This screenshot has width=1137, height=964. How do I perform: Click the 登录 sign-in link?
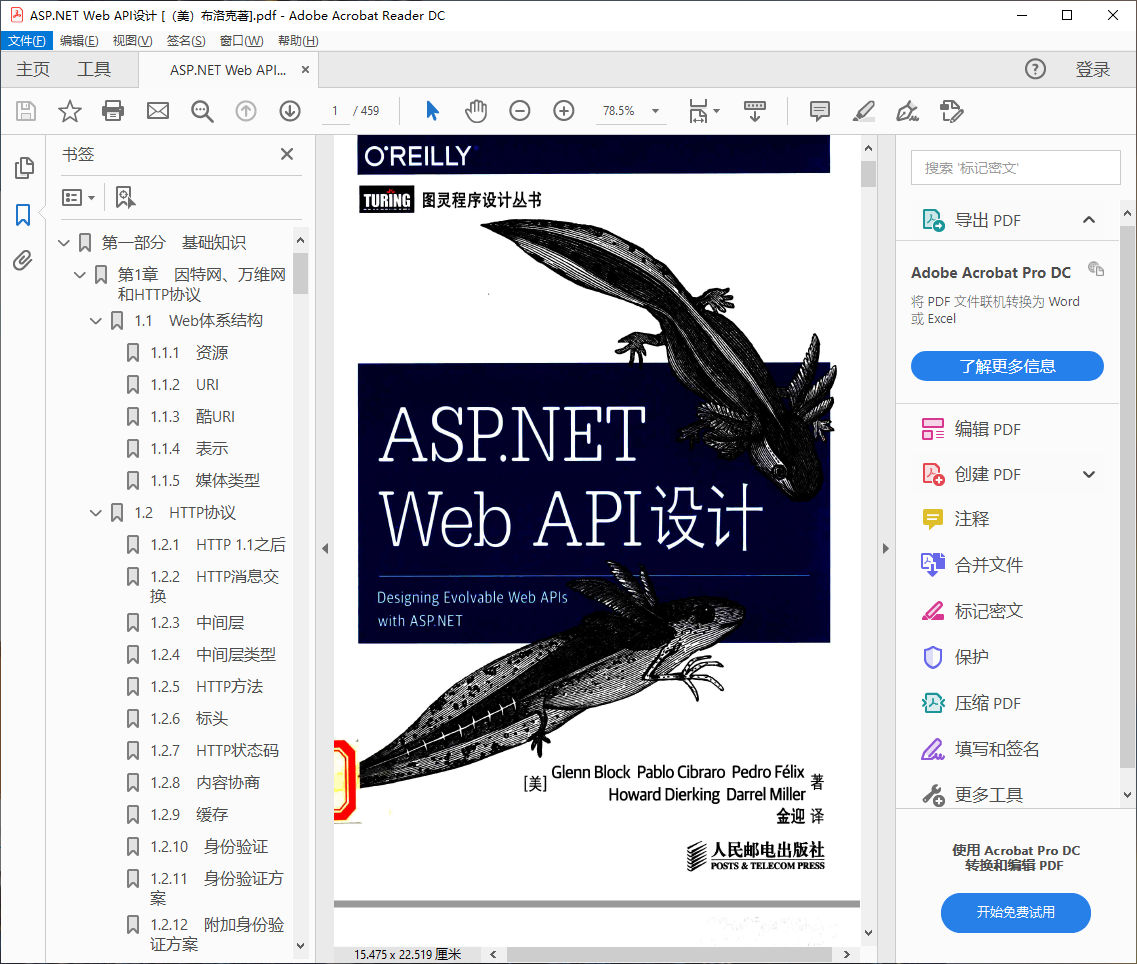click(1092, 70)
